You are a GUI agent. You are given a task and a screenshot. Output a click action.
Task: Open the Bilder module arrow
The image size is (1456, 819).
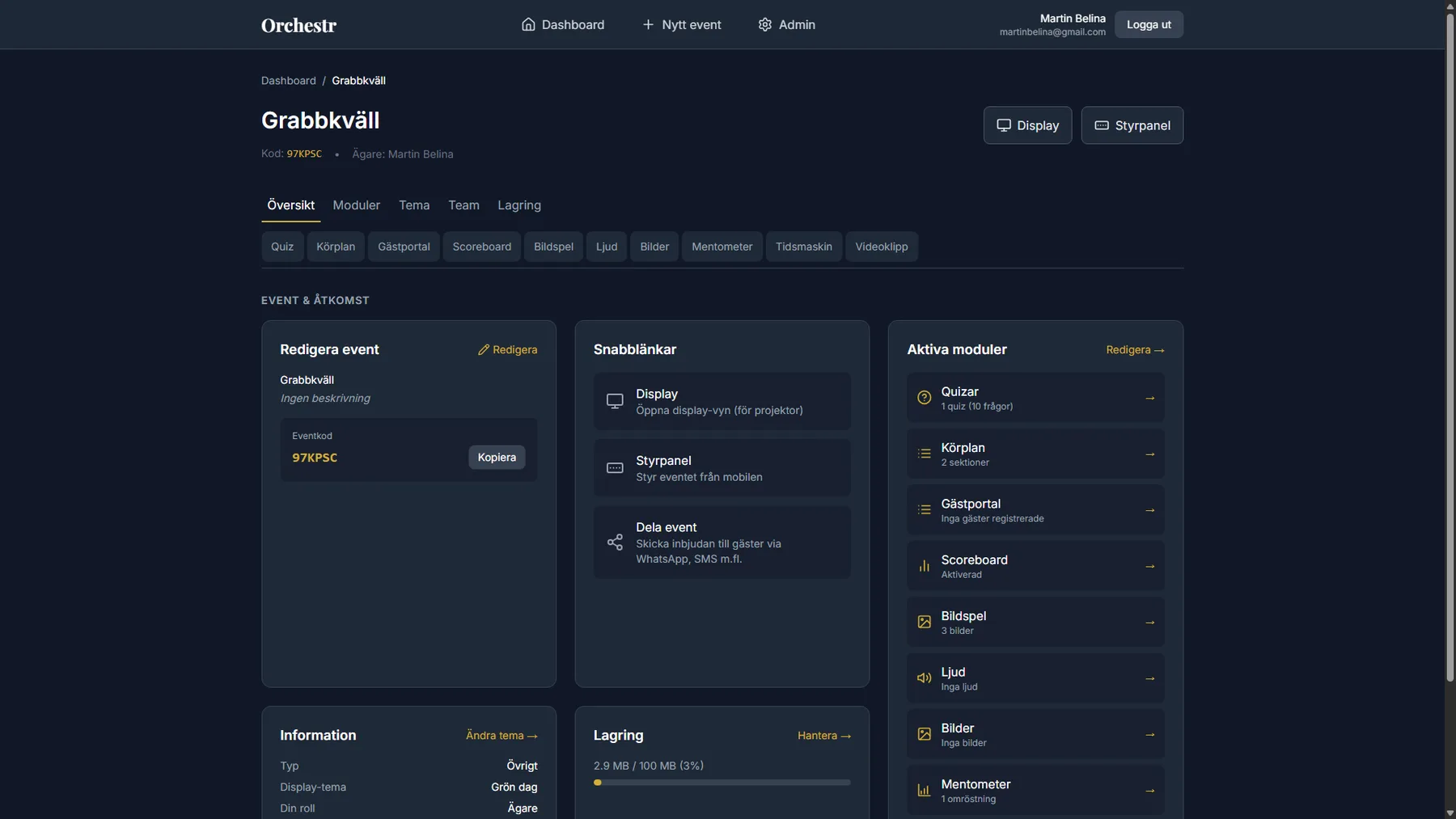pyautogui.click(x=1149, y=735)
